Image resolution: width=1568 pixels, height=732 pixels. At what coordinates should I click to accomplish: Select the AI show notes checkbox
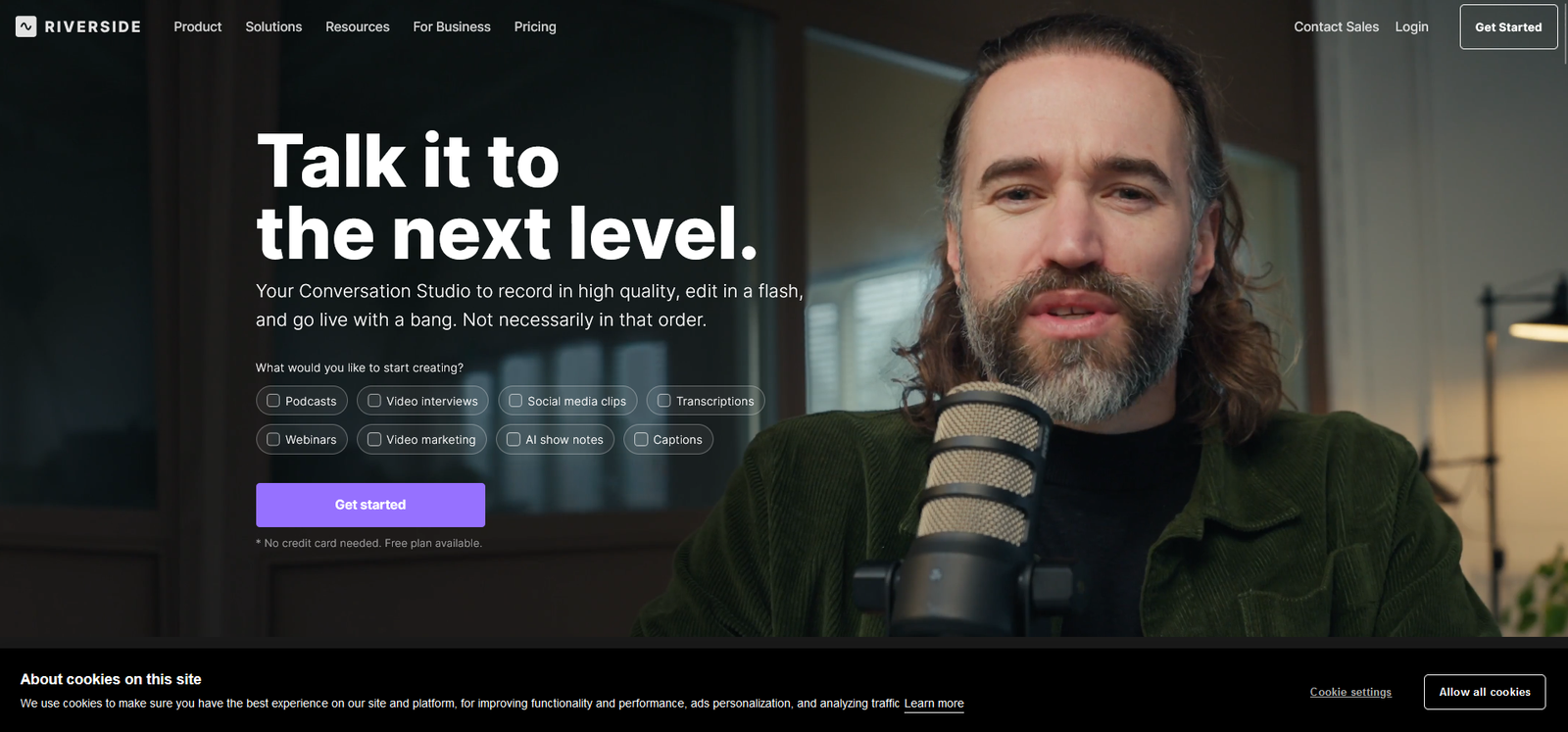(514, 439)
